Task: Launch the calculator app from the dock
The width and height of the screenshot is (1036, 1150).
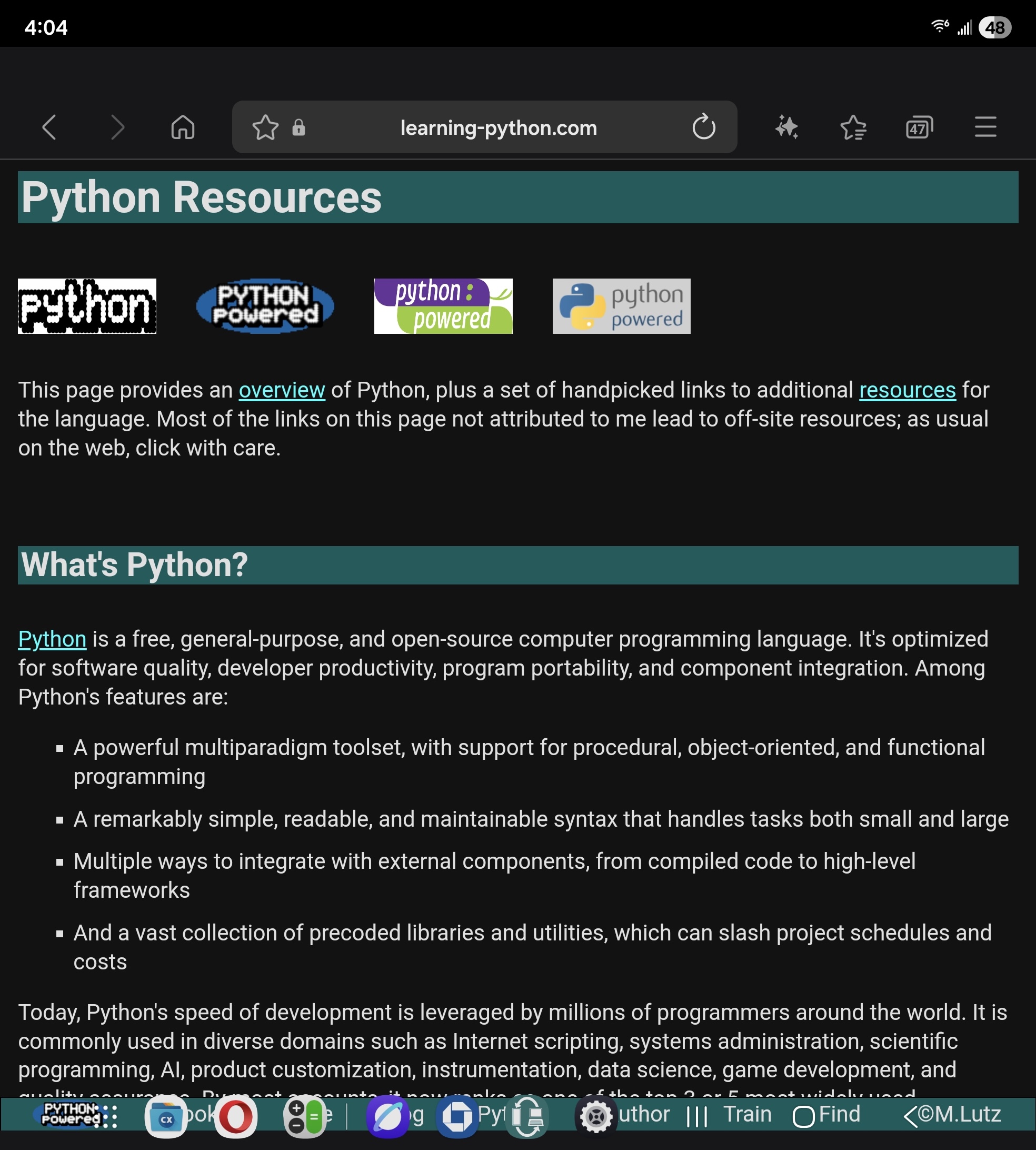Action: coord(304,1117)
